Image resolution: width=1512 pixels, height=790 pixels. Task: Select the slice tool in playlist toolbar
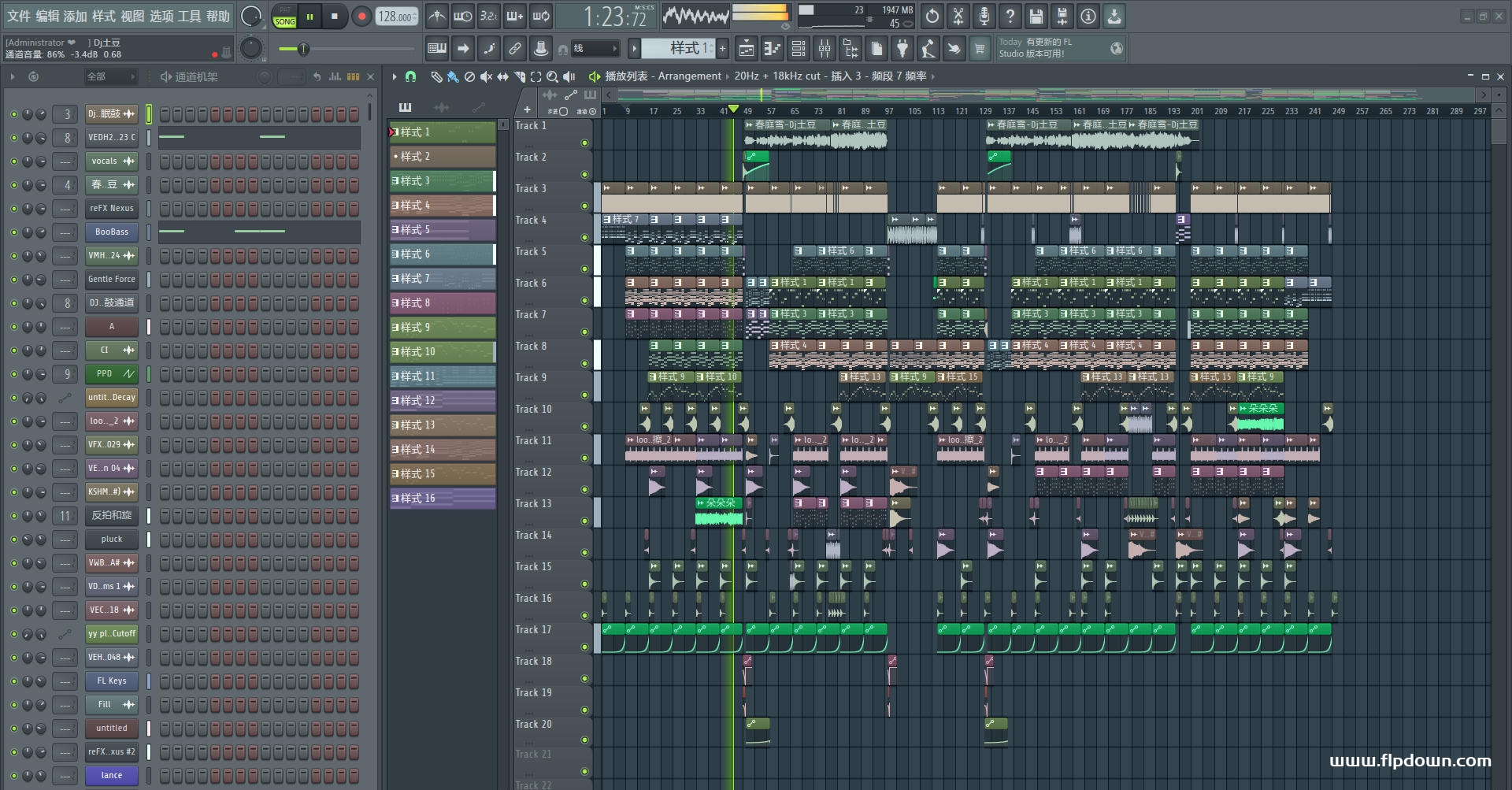coord(519,76)
